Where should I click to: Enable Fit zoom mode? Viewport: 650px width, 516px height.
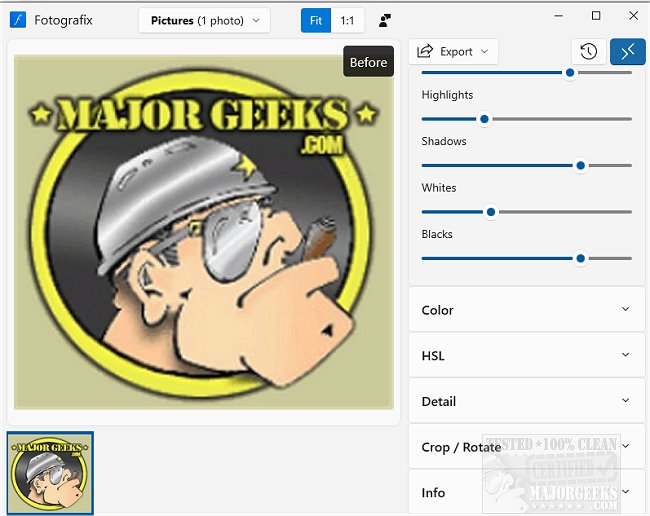[x=316, y=20]
